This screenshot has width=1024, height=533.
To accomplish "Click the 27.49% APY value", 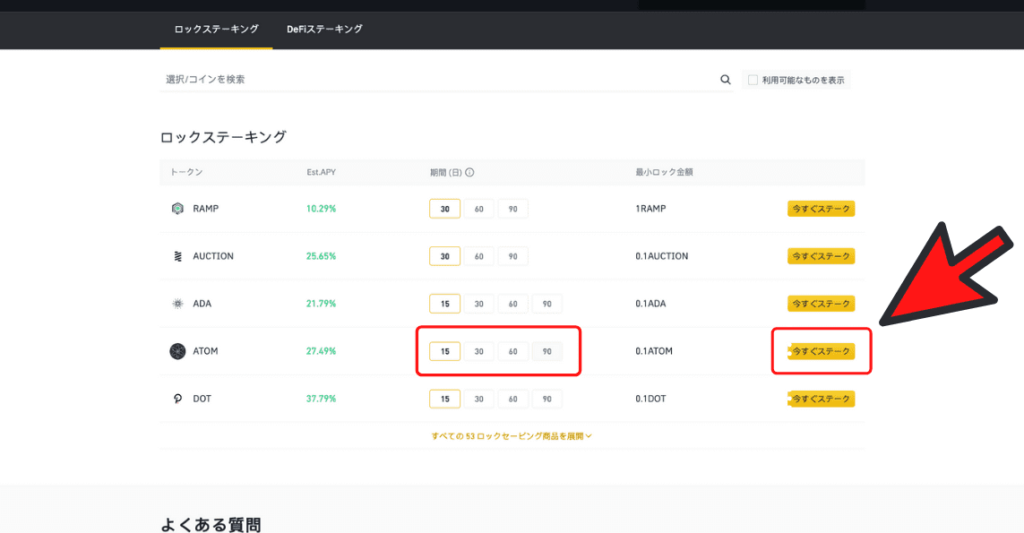I will pos(321,351).
